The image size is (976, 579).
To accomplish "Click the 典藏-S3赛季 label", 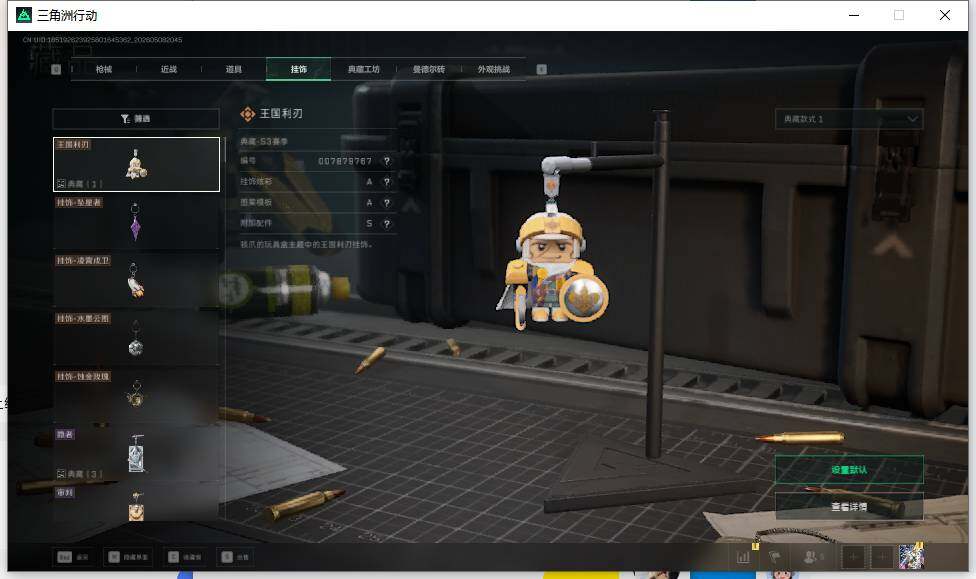I will click(264, 142).
